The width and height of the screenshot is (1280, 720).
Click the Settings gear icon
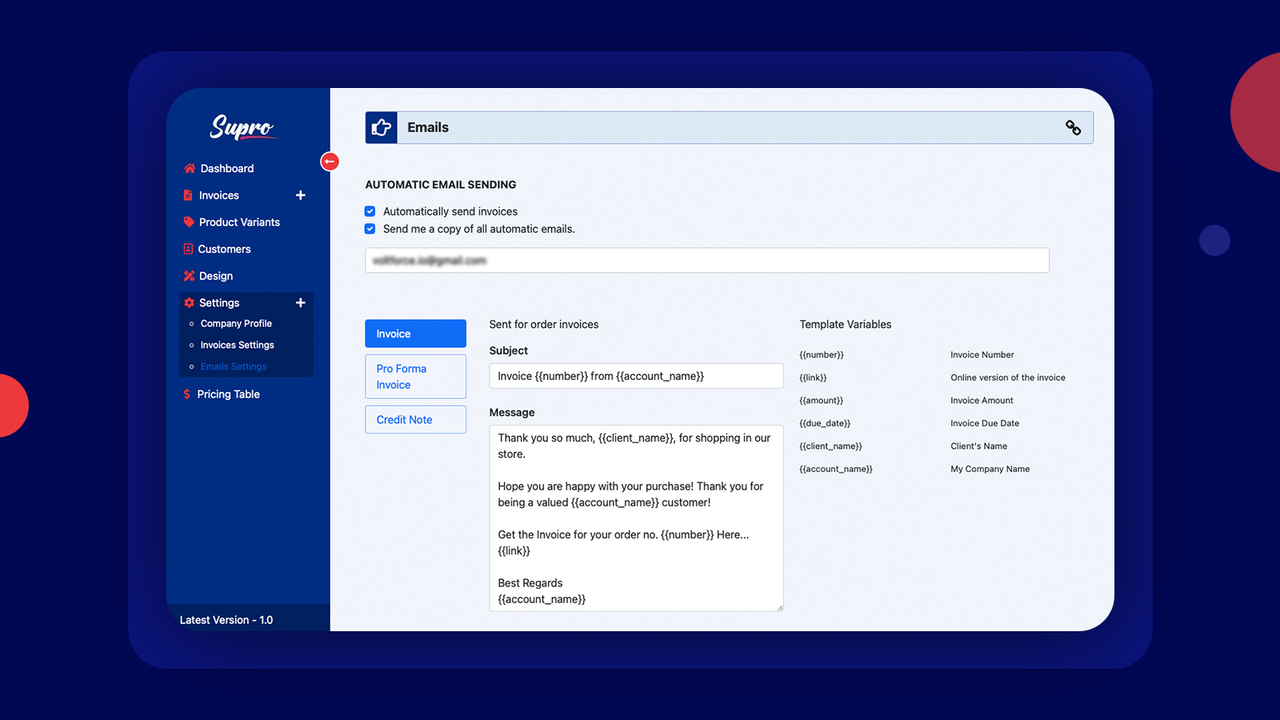click(x=189, y=303)
